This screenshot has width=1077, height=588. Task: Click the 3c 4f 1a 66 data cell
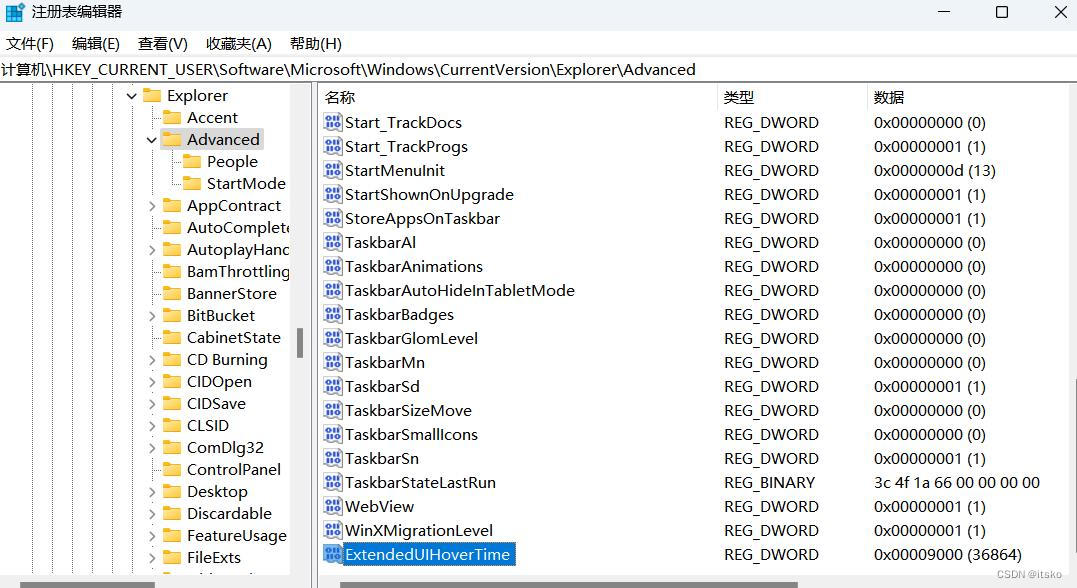pos(957,482)
